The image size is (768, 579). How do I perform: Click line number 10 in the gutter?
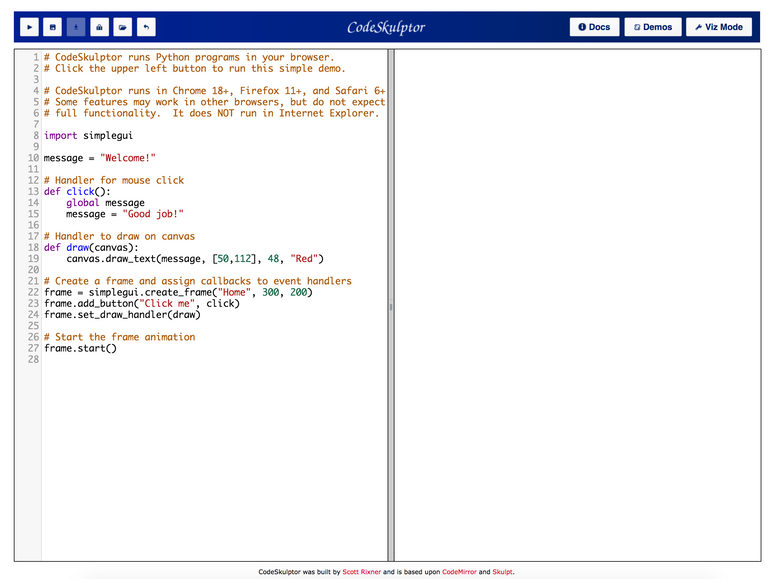tap(33, 158)
